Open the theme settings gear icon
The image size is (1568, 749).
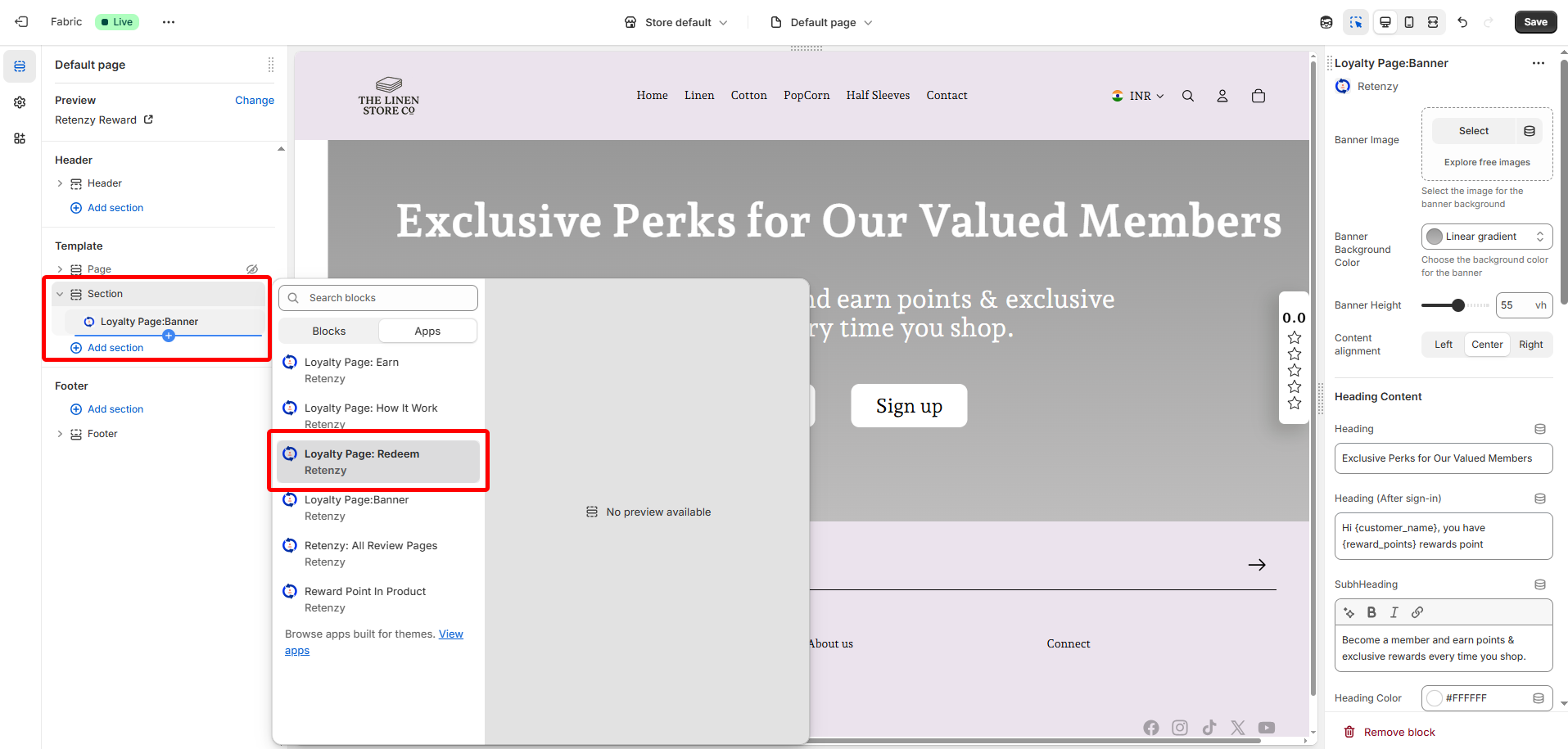[x=20, y=102]
